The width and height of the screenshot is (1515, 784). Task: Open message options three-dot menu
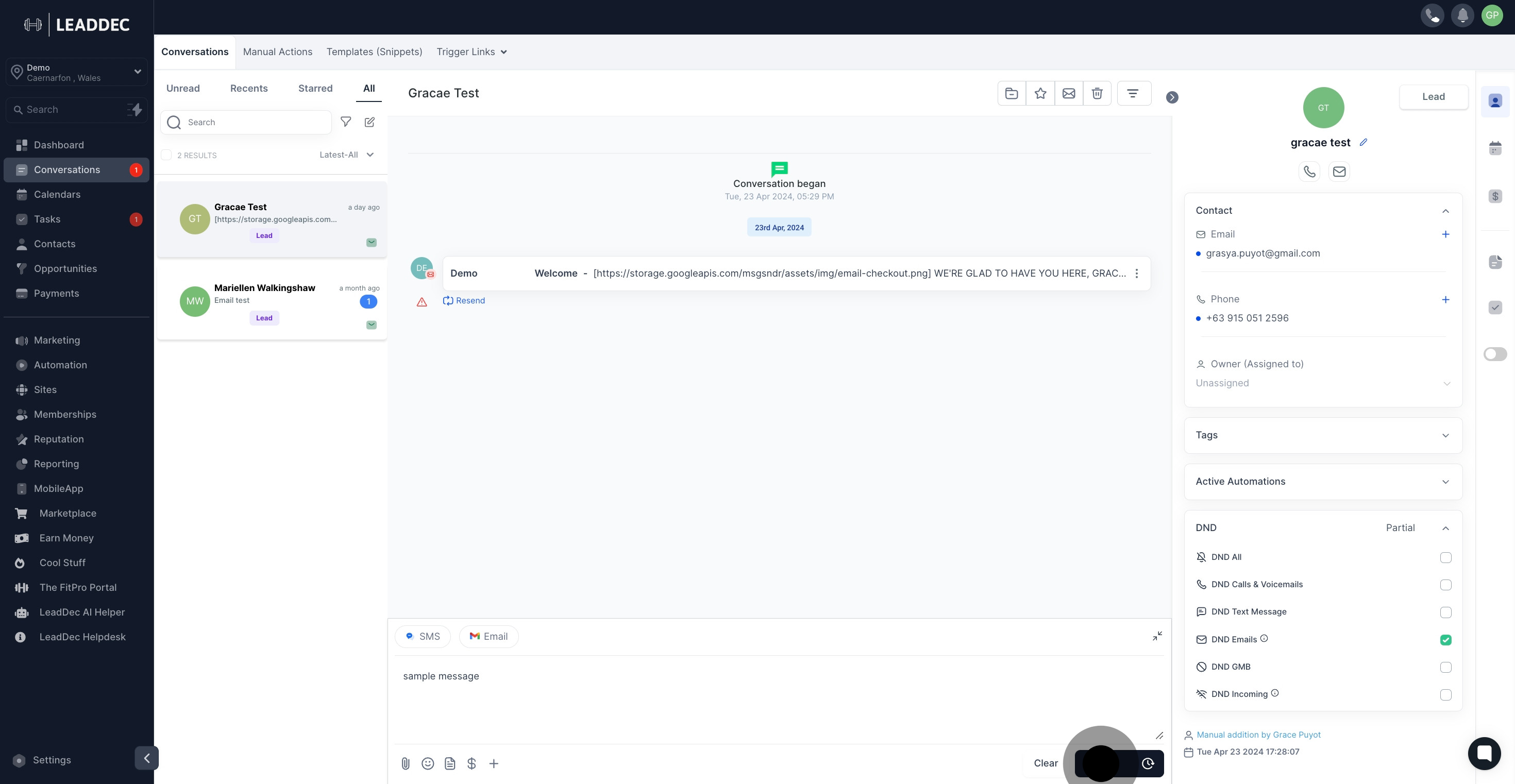[x=1136, y=274]
